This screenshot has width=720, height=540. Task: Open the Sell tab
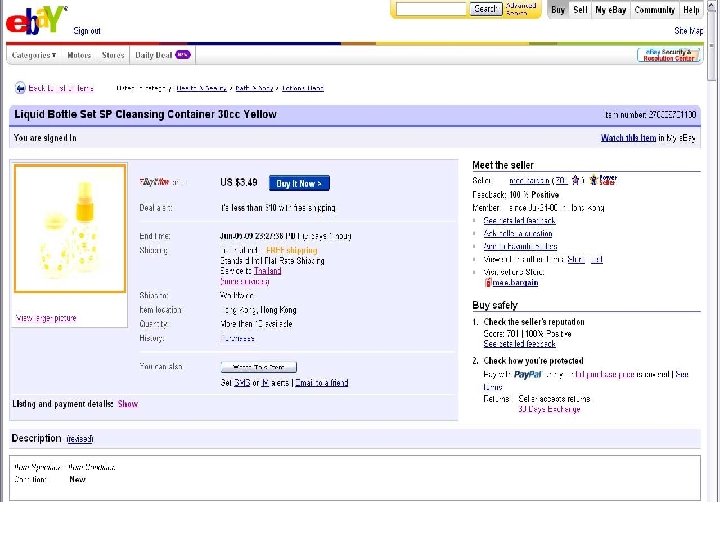click(580, 10)
